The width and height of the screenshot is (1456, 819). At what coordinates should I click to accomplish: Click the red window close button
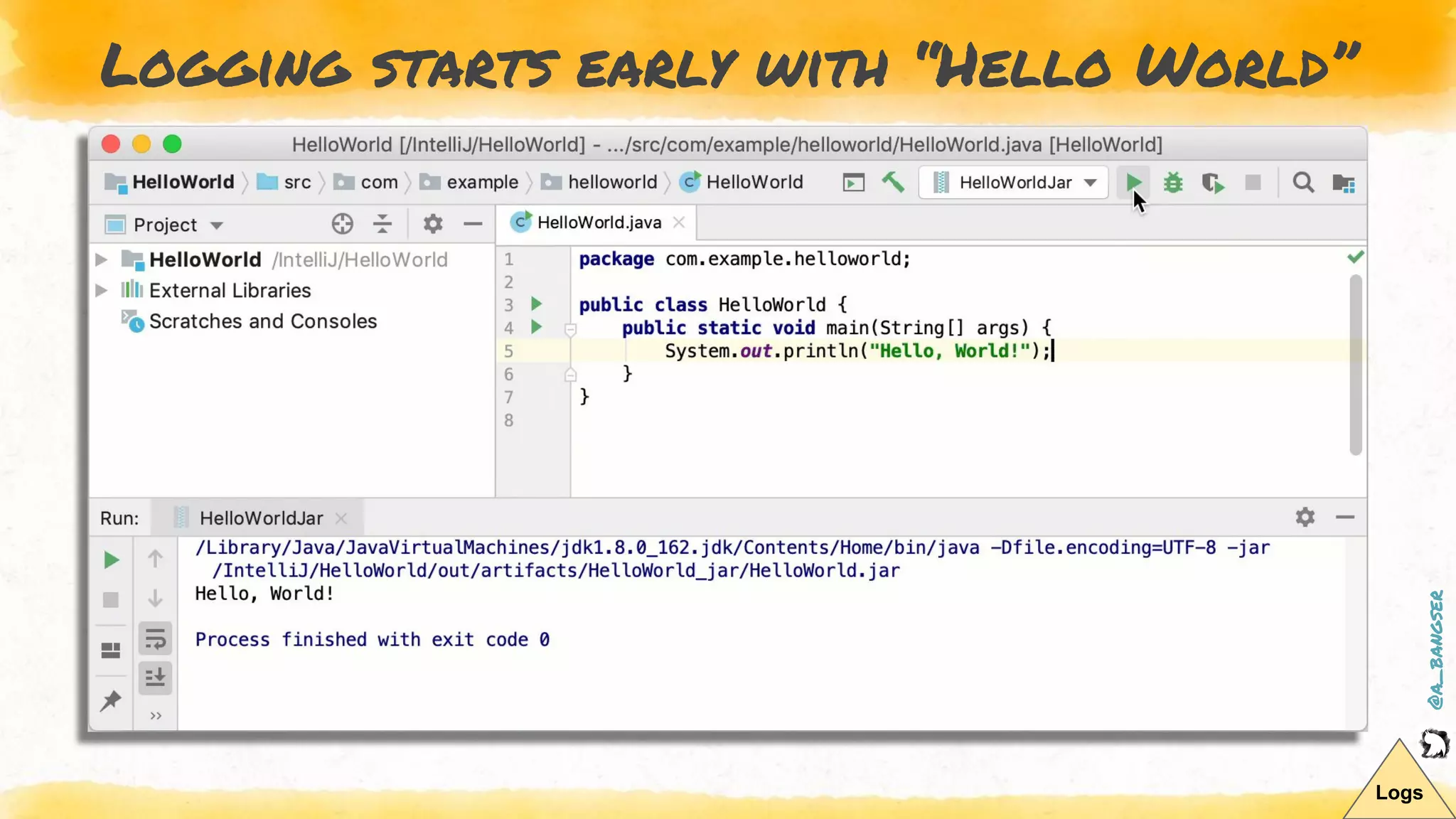pyautogui.click(x=111, y=144)
